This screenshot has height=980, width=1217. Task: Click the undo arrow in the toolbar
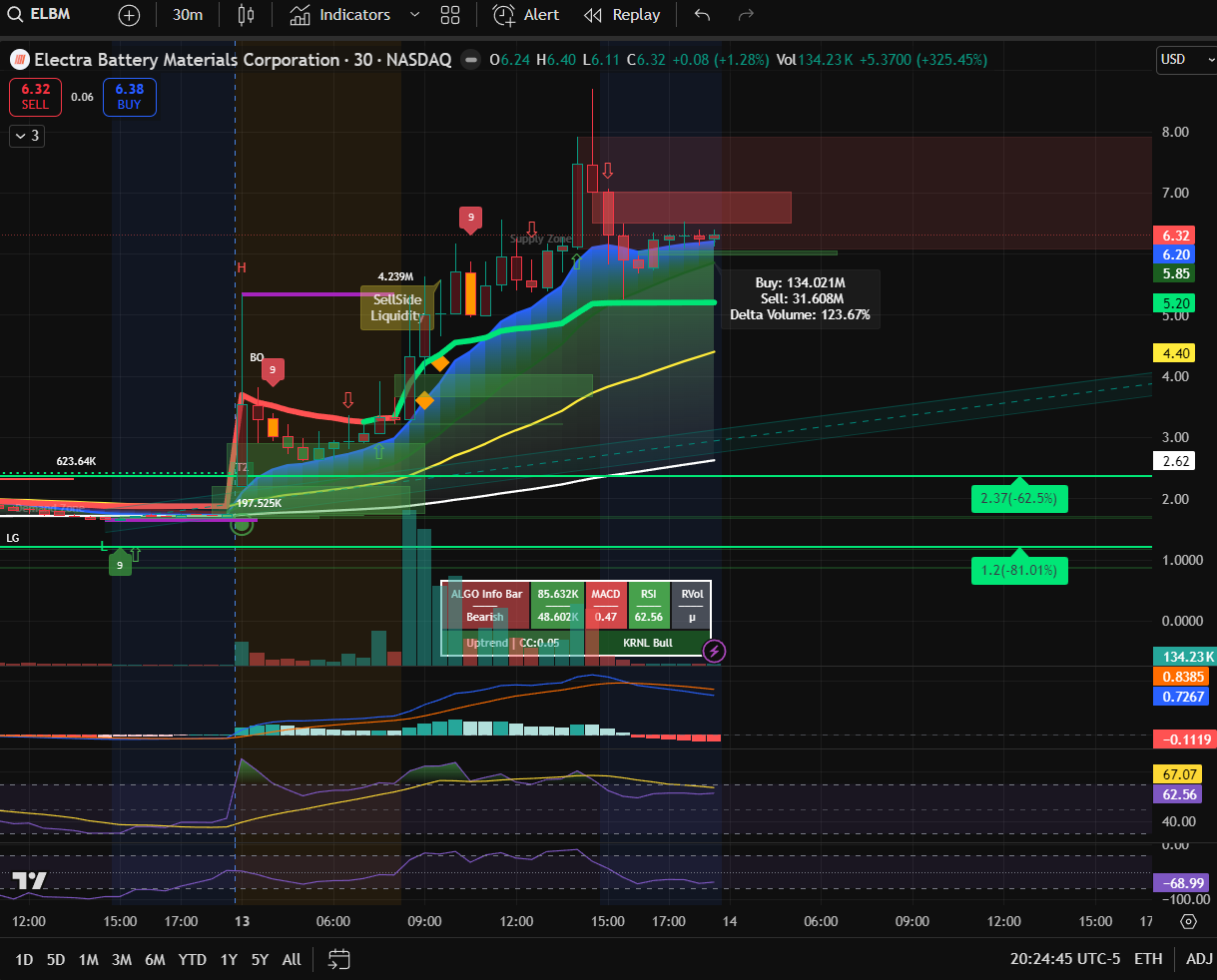702,15
